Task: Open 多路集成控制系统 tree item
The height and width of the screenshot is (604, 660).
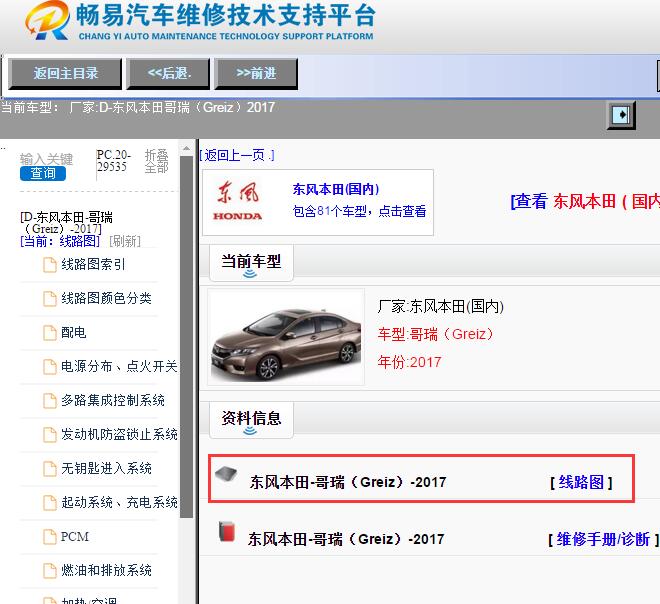Action: pyautogui.click(x=113, y=400)
